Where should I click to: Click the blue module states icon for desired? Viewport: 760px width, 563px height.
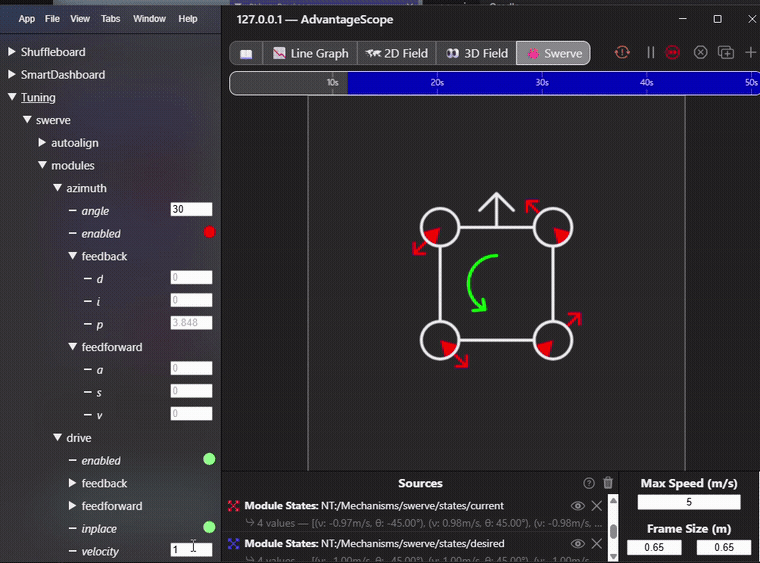tap(234, 544)
